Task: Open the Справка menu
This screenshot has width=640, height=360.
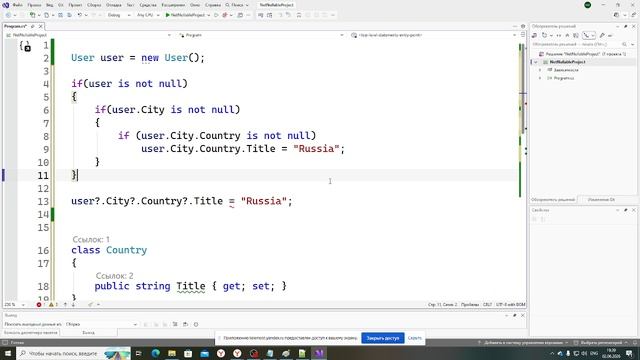Action: 213,5
